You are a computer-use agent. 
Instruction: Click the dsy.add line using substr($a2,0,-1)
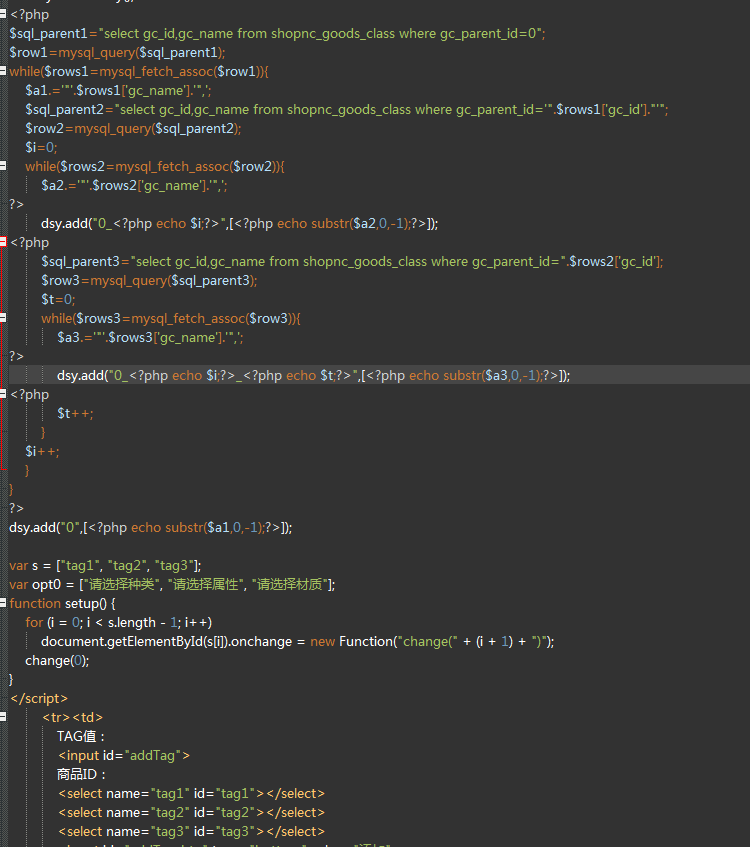tap(240, 224)
